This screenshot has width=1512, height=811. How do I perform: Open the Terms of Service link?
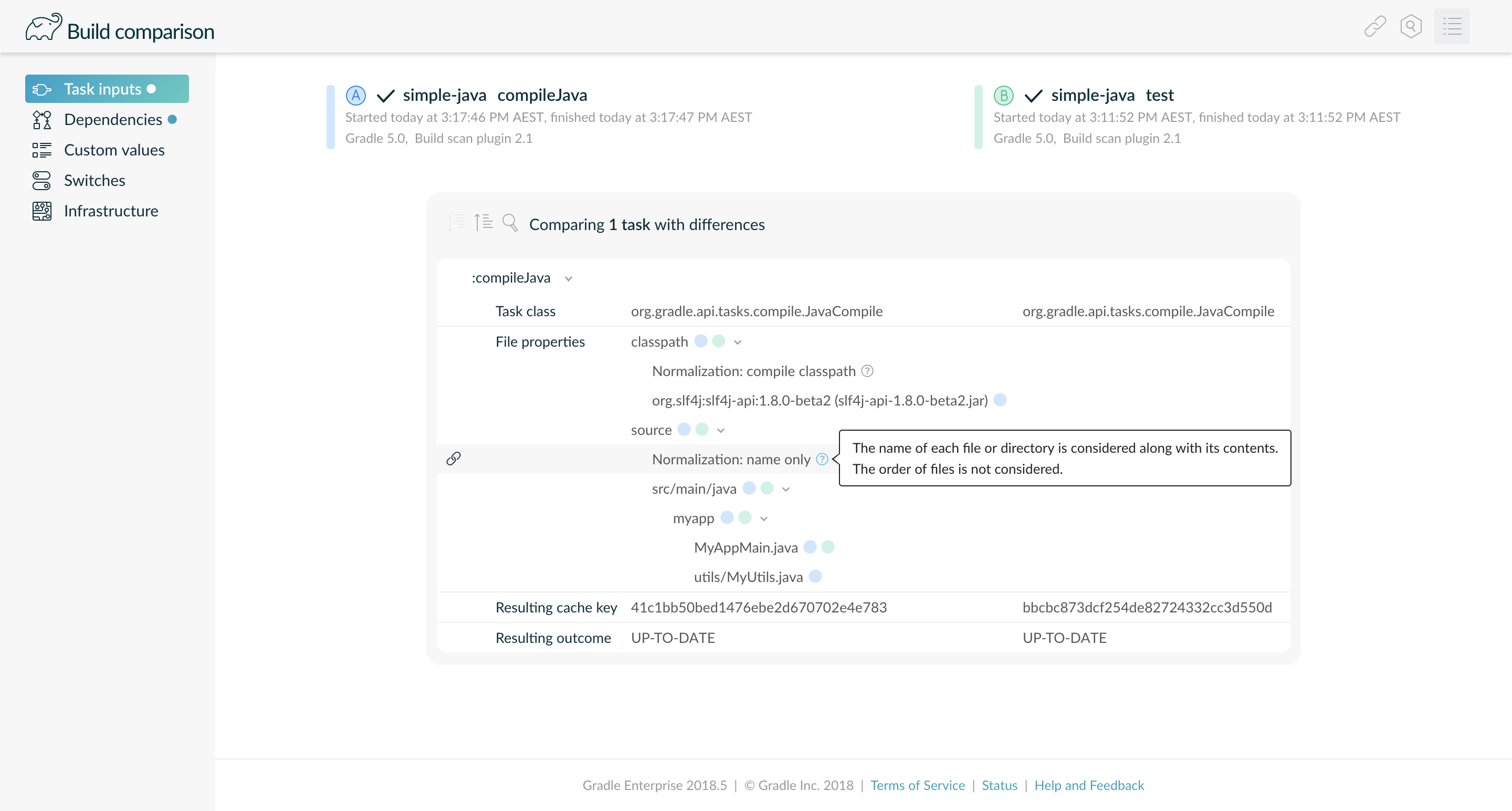[917, 785]
